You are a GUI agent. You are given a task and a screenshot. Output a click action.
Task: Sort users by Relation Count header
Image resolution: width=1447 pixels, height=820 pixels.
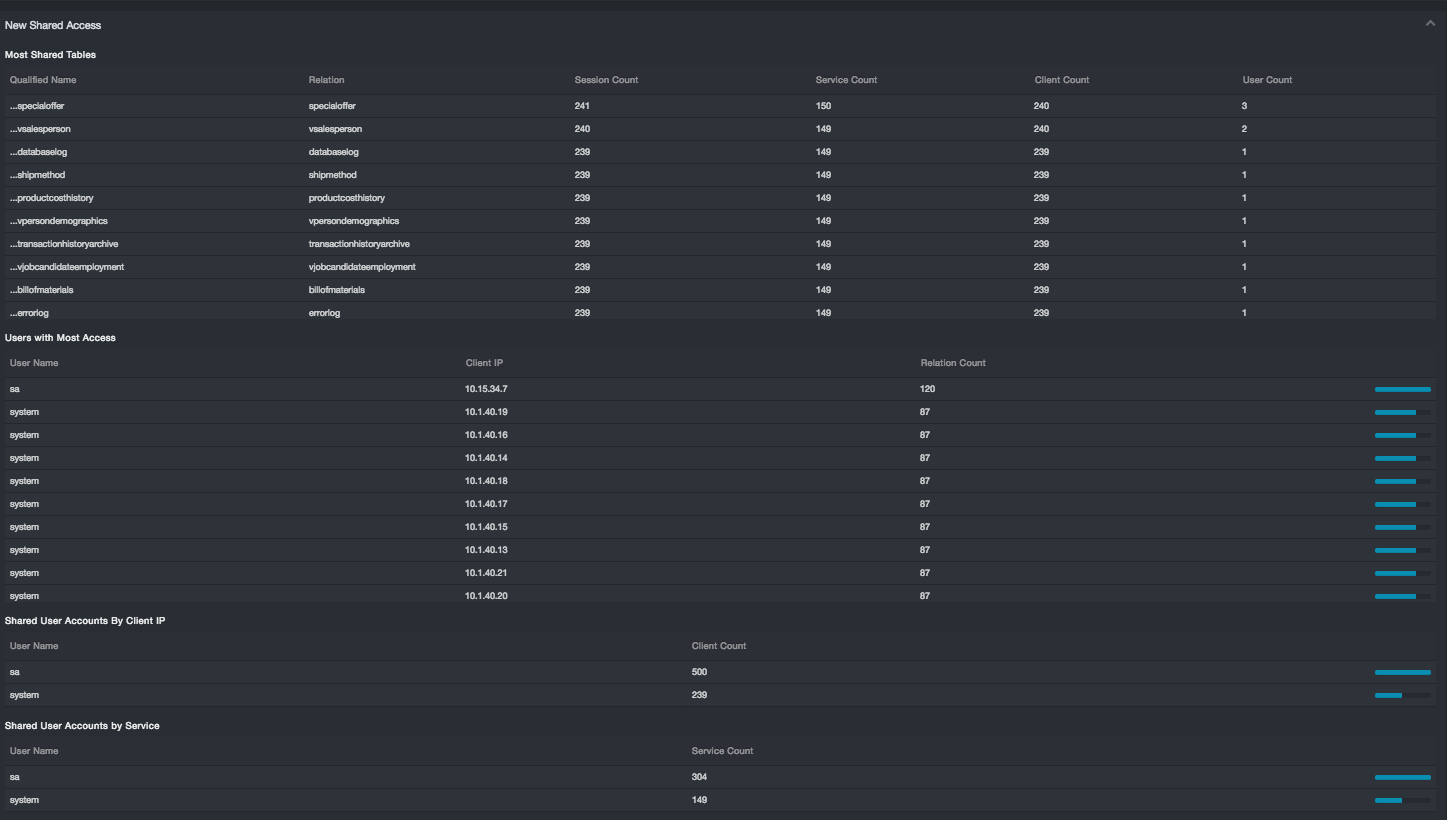pos(953,363)
